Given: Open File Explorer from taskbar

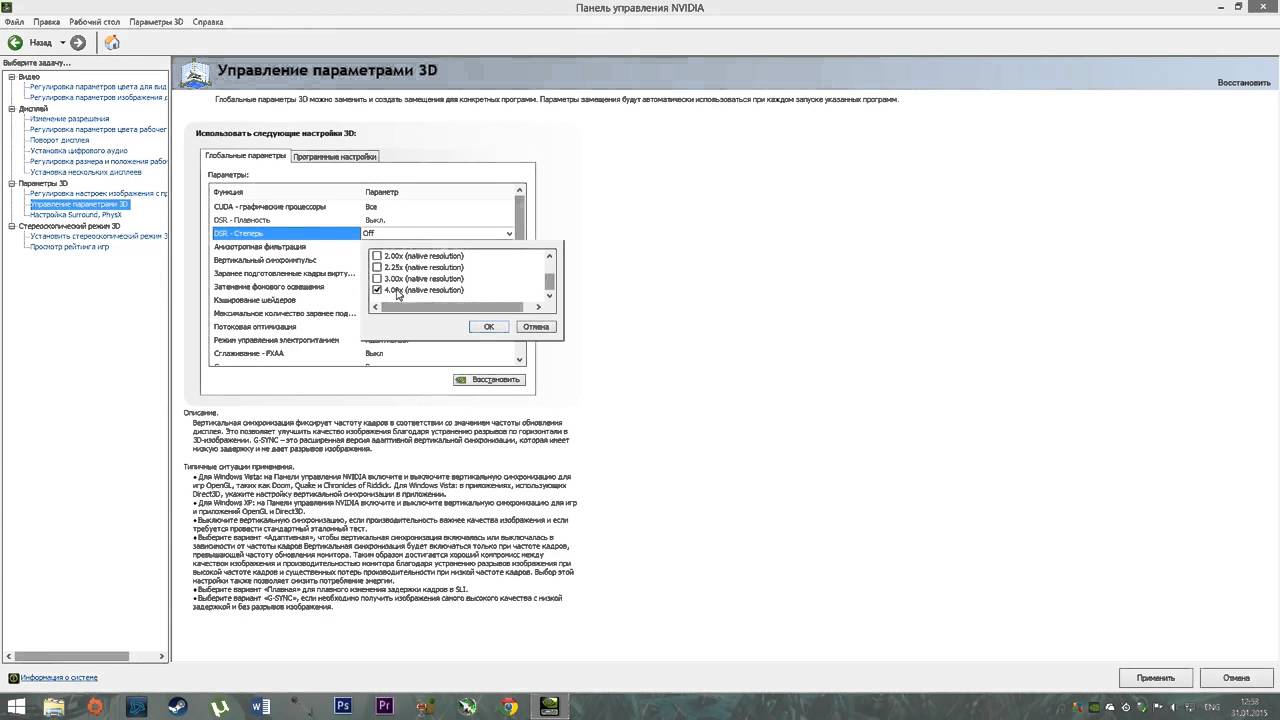Looking at the screenshot, I should coord(54,707).
